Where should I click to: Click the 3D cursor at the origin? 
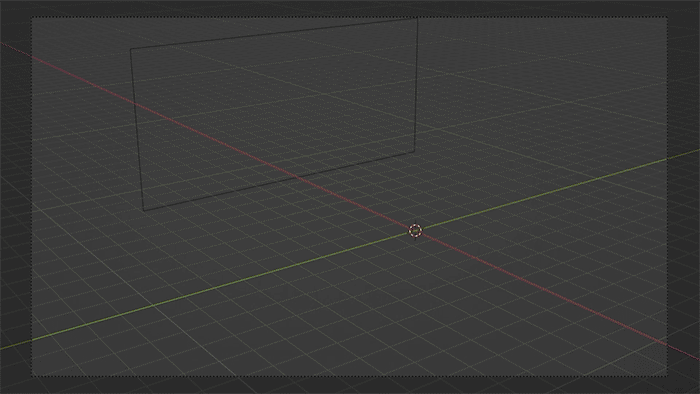(x=415, y=231)
